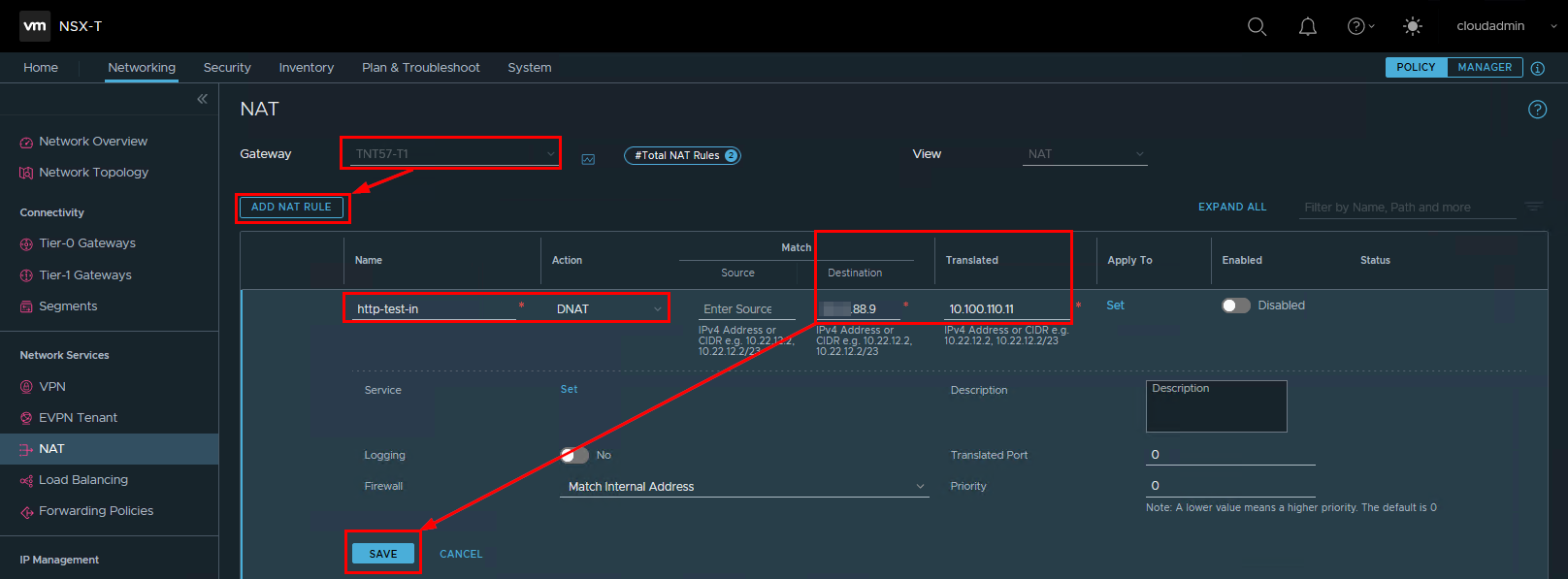Go to the Home tab
This screenshot has width=1568, height=579.
click(x=41, y=68)
